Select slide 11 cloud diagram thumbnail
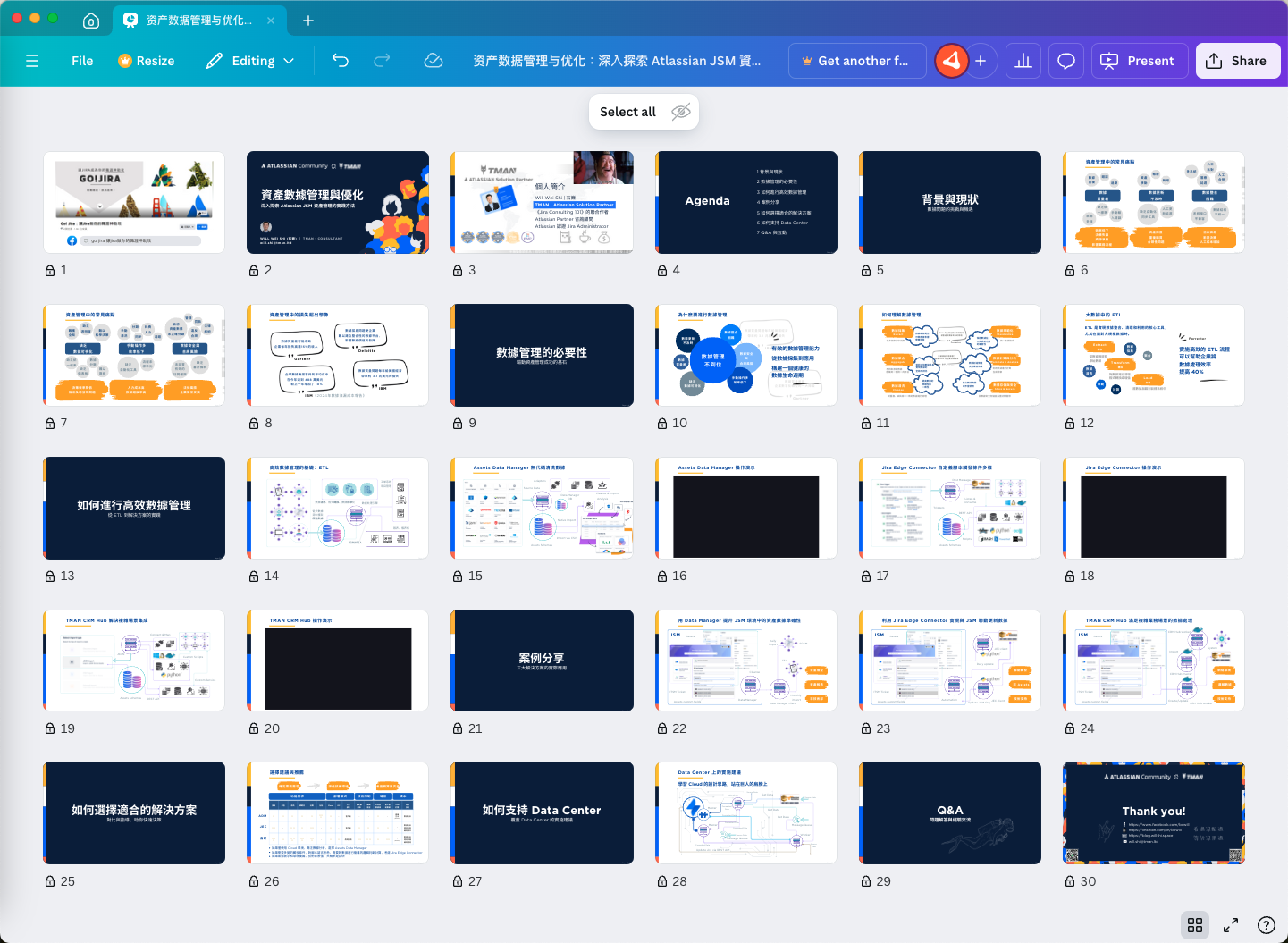Screen dimensions: 1288x943 coord(950,355)
